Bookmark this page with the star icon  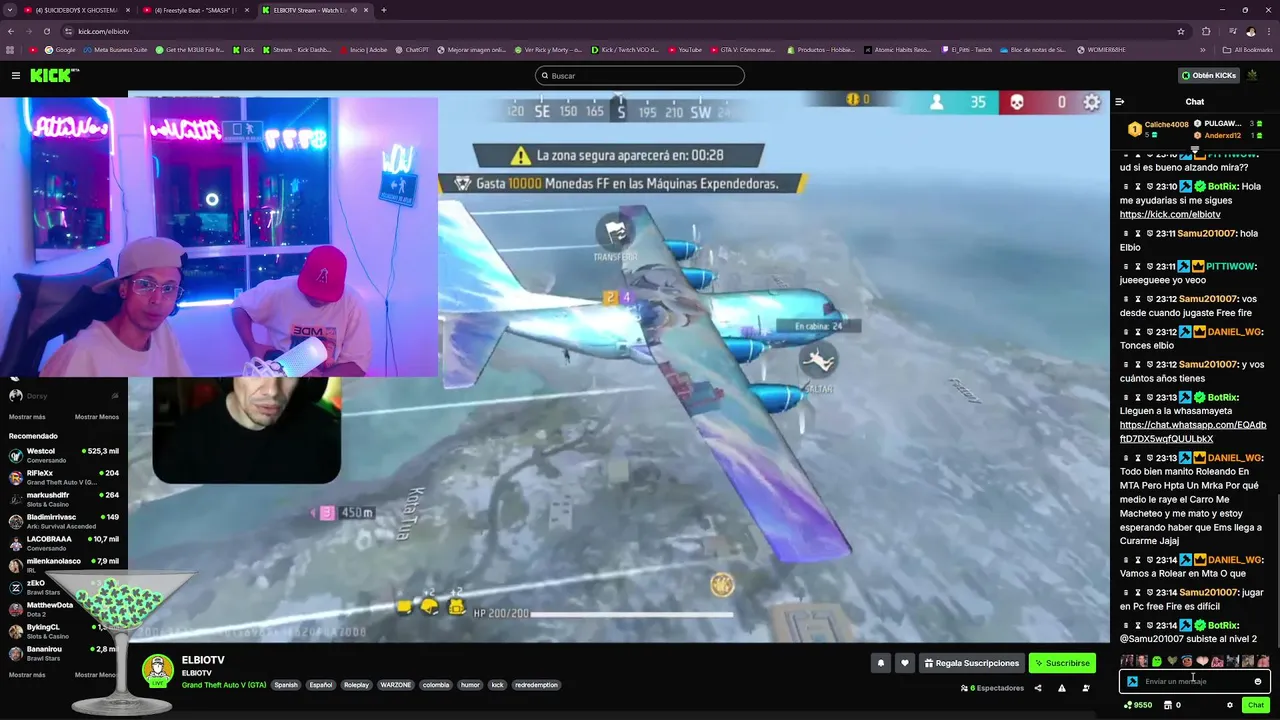[x=1180, y=31]
